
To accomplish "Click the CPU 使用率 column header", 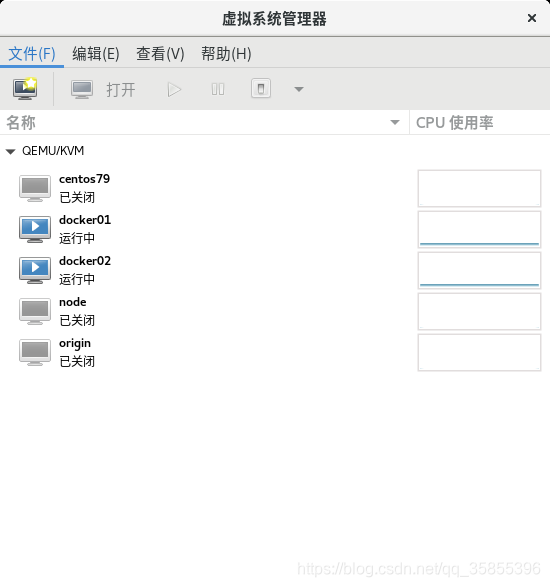I will [x=480, y=122].
